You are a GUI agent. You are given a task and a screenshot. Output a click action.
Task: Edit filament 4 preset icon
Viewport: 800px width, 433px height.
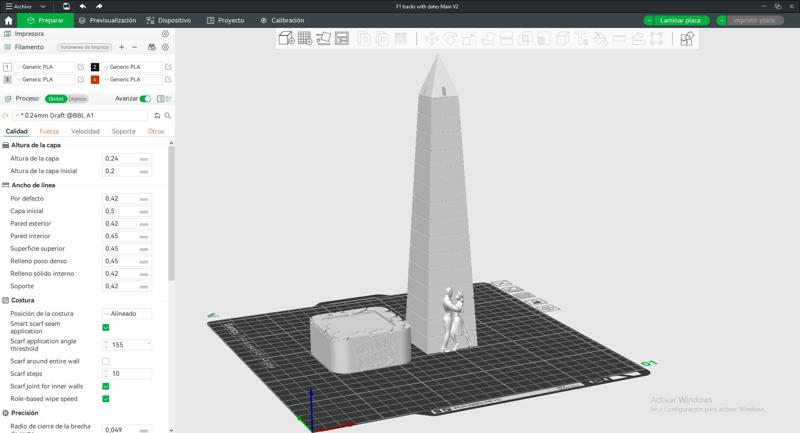(168, 80)
